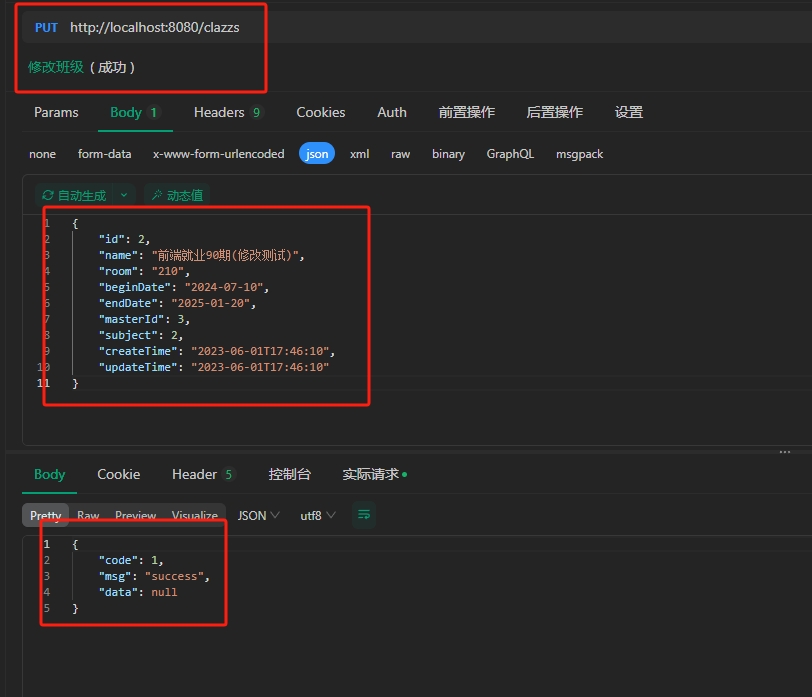The image size is (812, 697).
Task: Open the arrow dropdown beside 自动生成
Action: pyautogui.click(x=124, y=195)
